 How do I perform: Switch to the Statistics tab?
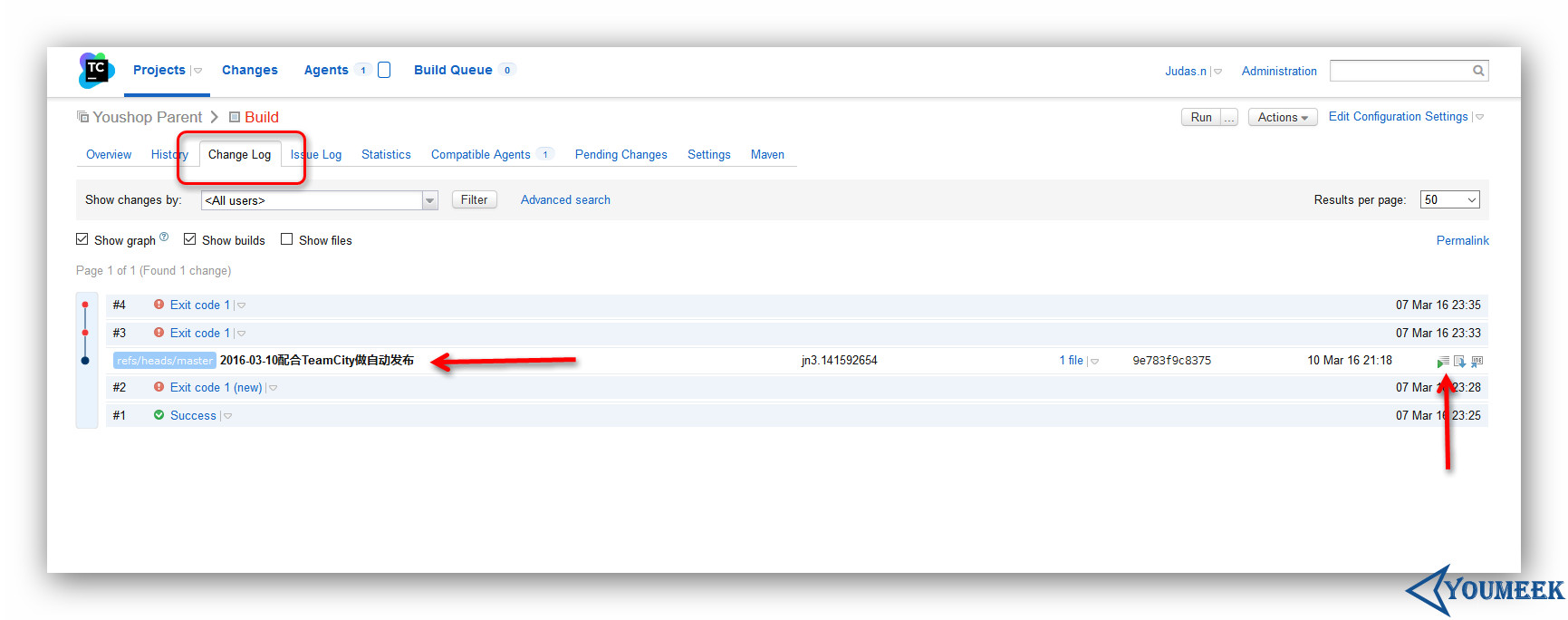tap(386, 155)
